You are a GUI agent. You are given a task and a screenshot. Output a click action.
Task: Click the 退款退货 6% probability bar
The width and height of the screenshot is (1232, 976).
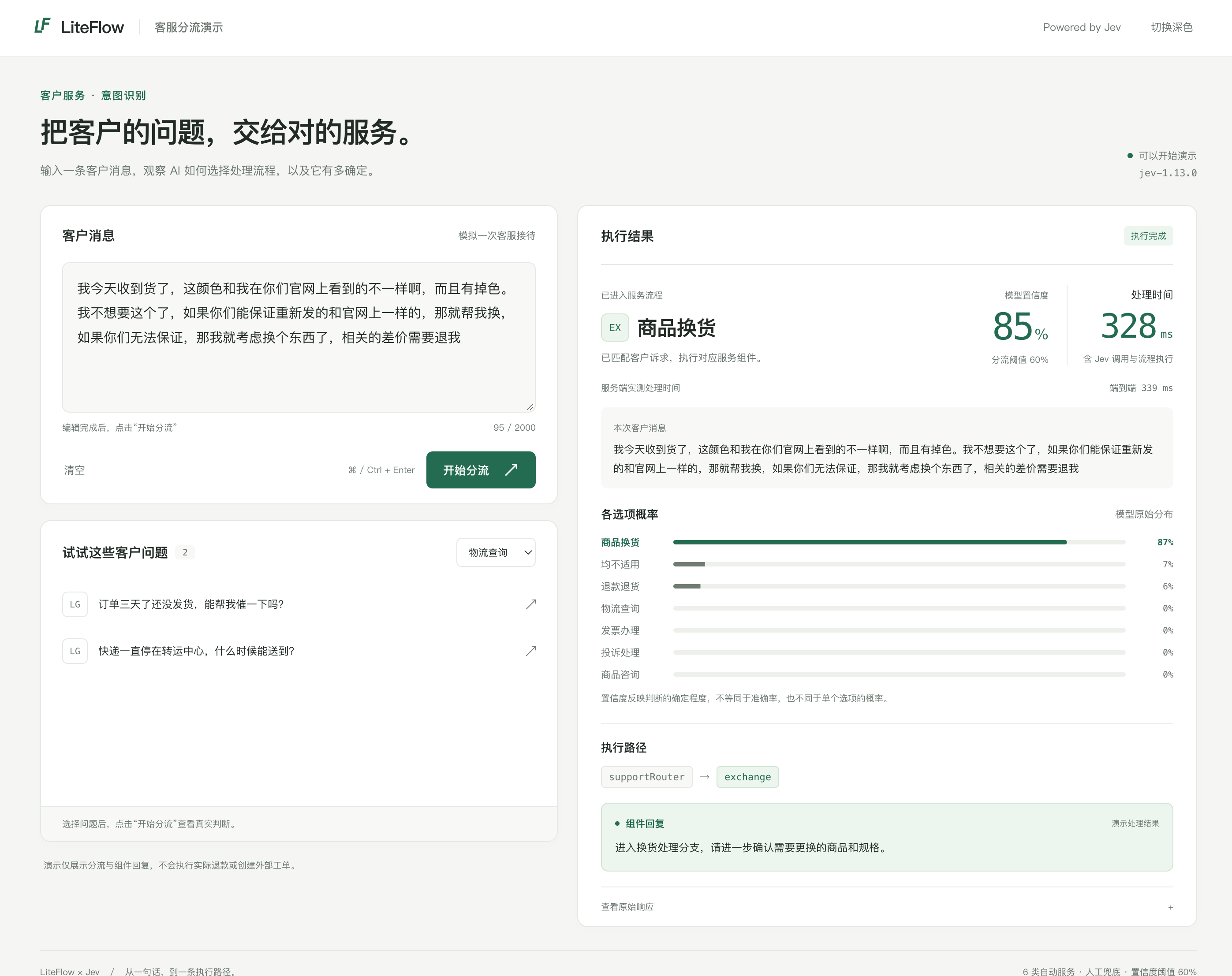[x=899, y=586]
